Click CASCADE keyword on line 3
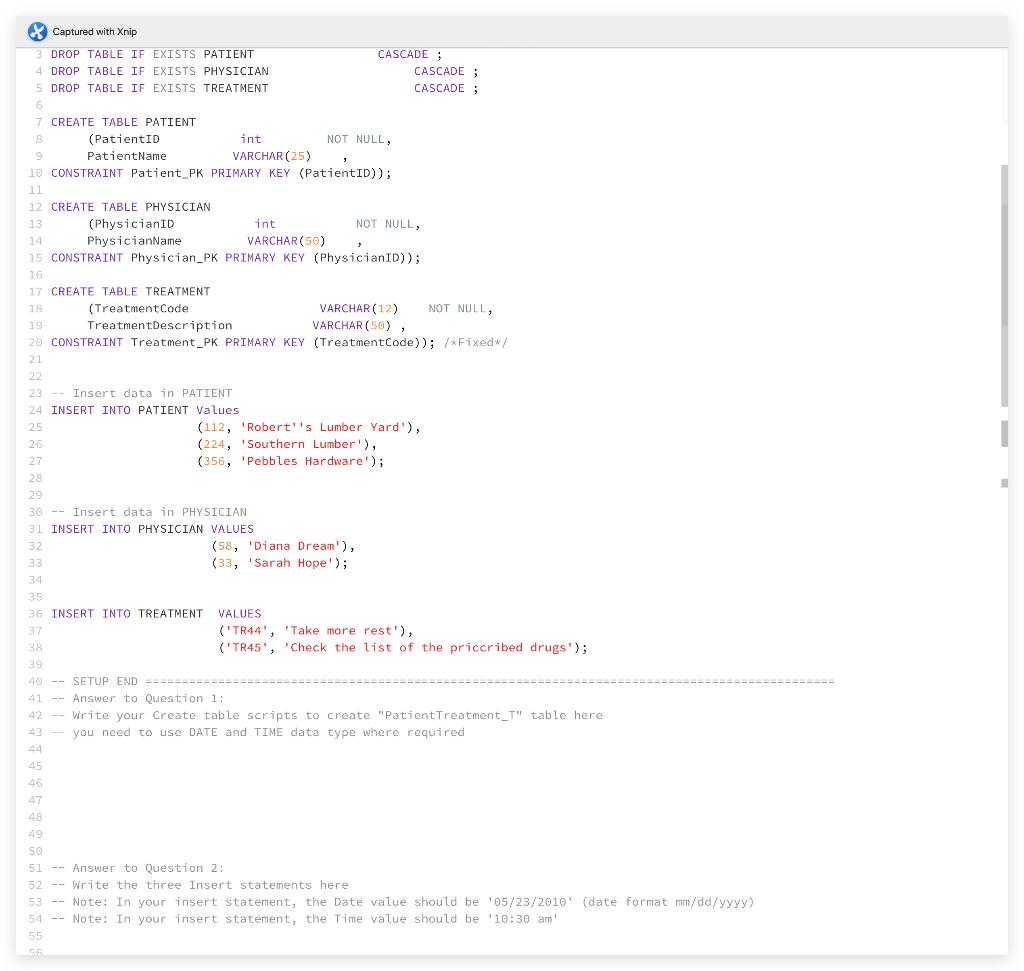The image size is (1024, 971). click(403, 54)
